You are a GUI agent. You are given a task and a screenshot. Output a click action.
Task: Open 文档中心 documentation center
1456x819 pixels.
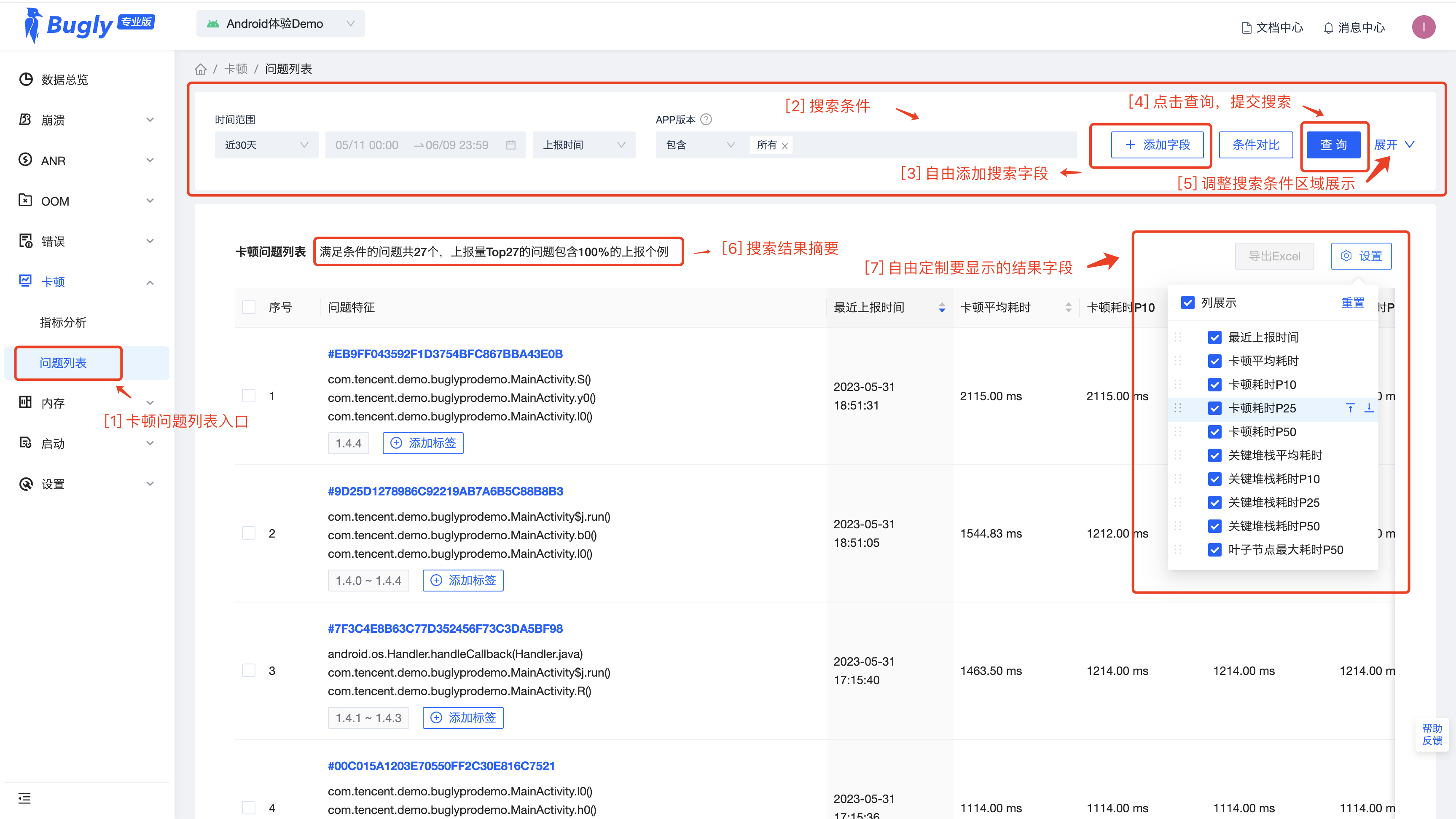1272,27
